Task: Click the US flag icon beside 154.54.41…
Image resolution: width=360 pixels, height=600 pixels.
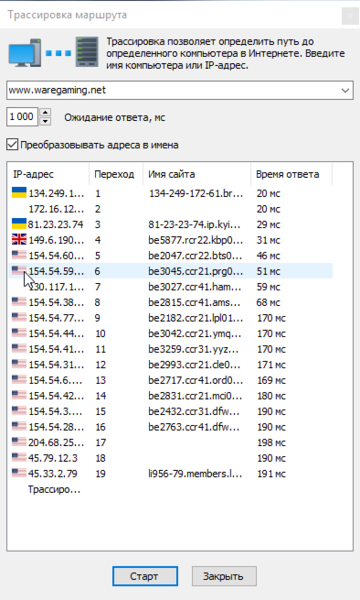Action: click(19, 349)
